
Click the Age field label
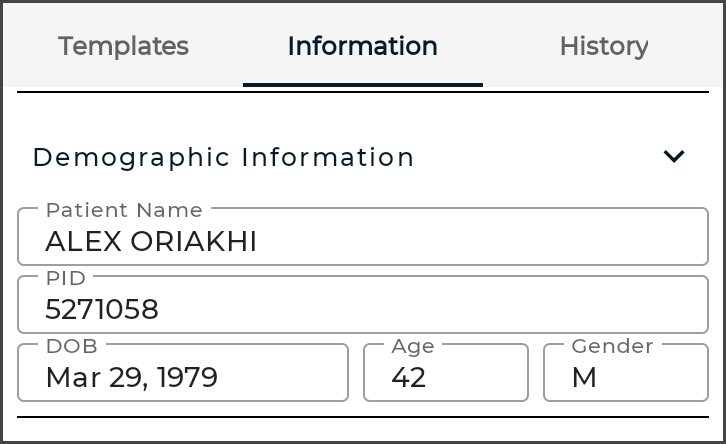412,346
